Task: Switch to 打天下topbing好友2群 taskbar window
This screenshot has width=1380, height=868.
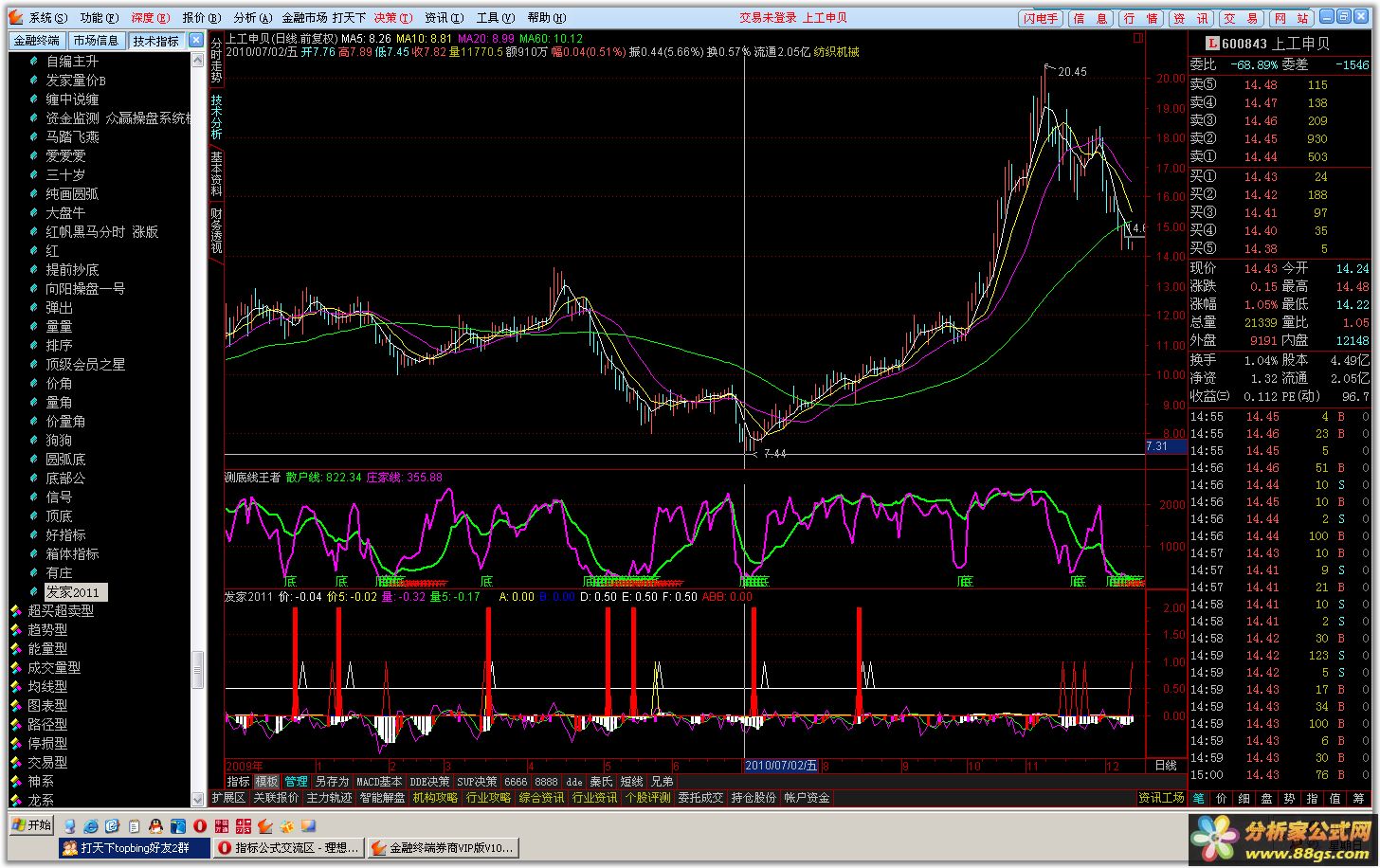Action: [134, 848]
